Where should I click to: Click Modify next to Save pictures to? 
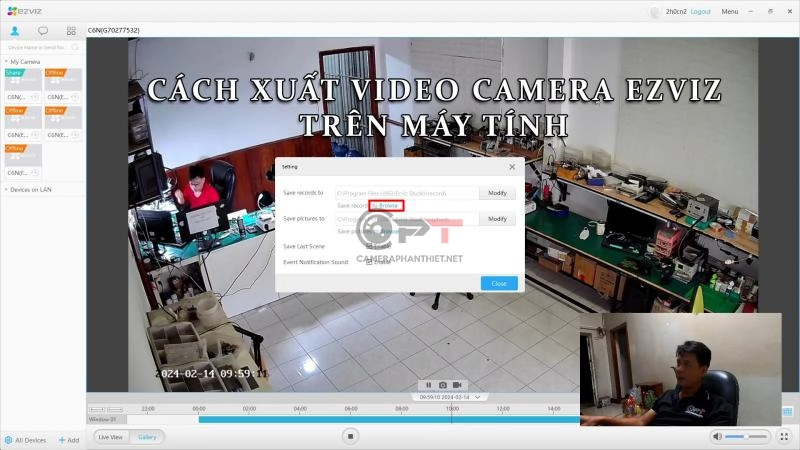click(497, 218)
